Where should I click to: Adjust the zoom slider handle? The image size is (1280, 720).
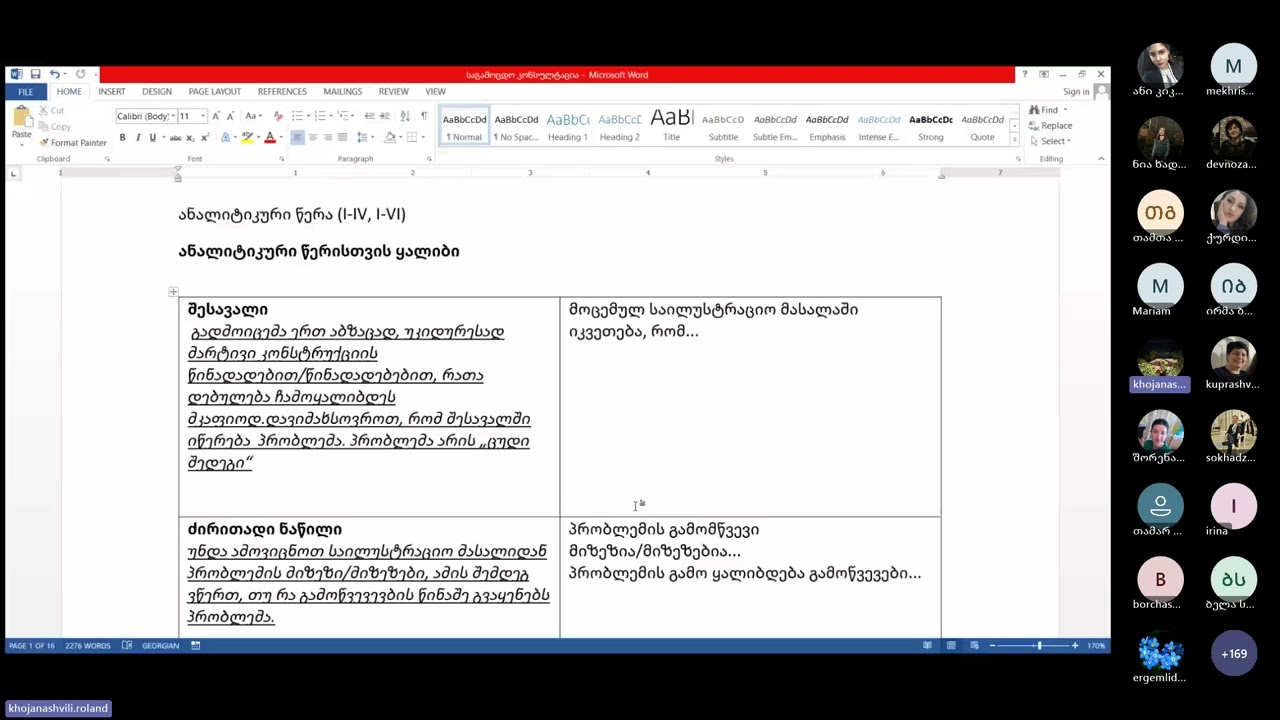[1039, 646]
